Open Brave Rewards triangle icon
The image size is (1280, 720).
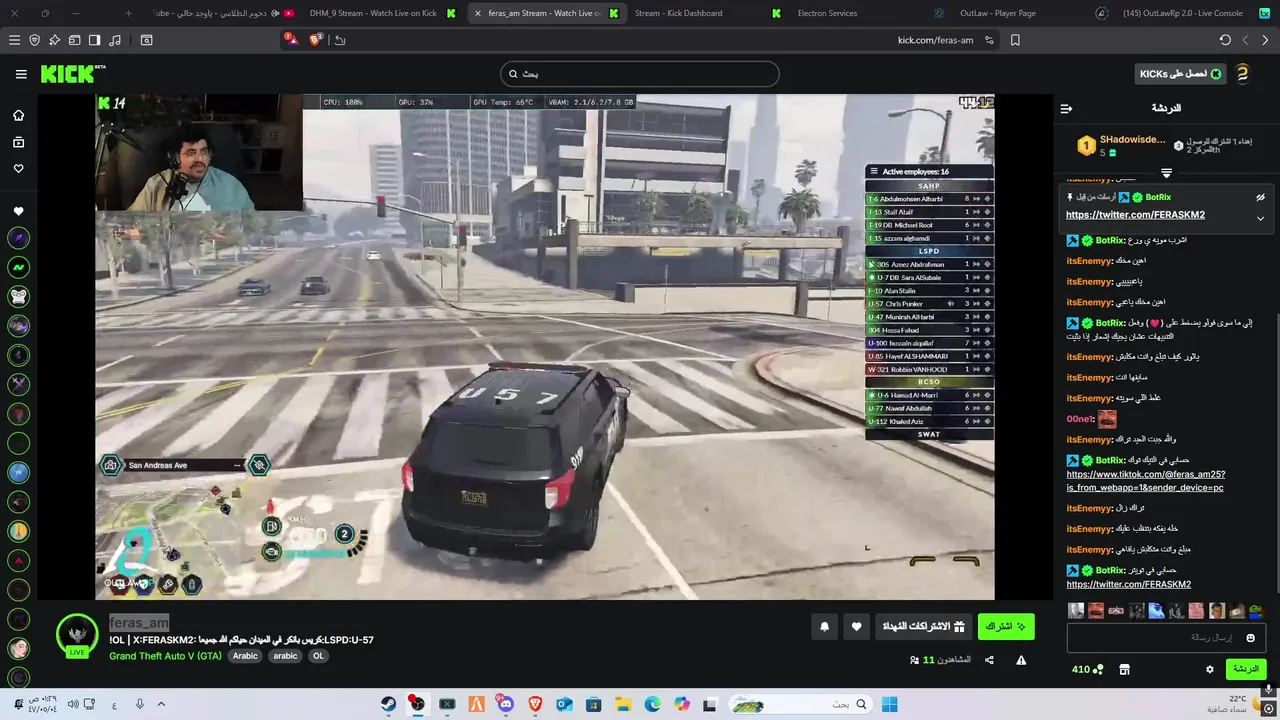(x=290, y=40)
